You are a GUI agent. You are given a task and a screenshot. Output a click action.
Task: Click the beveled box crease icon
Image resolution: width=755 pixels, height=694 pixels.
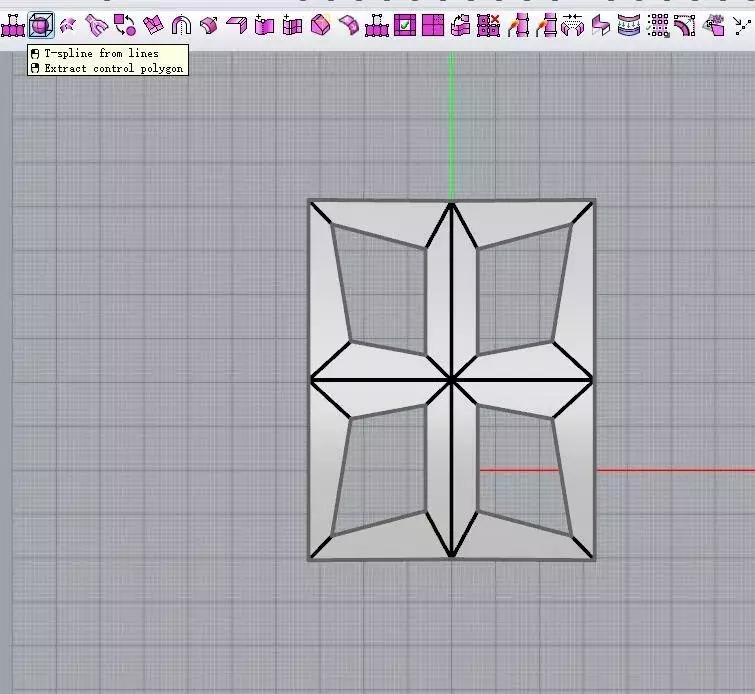[x=320, y=25]
